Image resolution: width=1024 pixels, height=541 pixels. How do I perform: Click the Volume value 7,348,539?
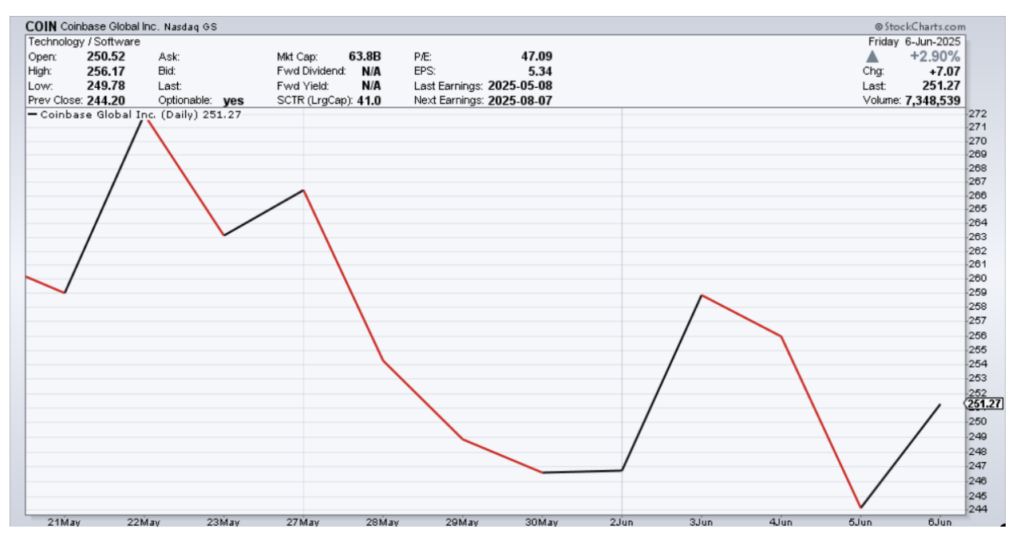click(x=933, y=101)
